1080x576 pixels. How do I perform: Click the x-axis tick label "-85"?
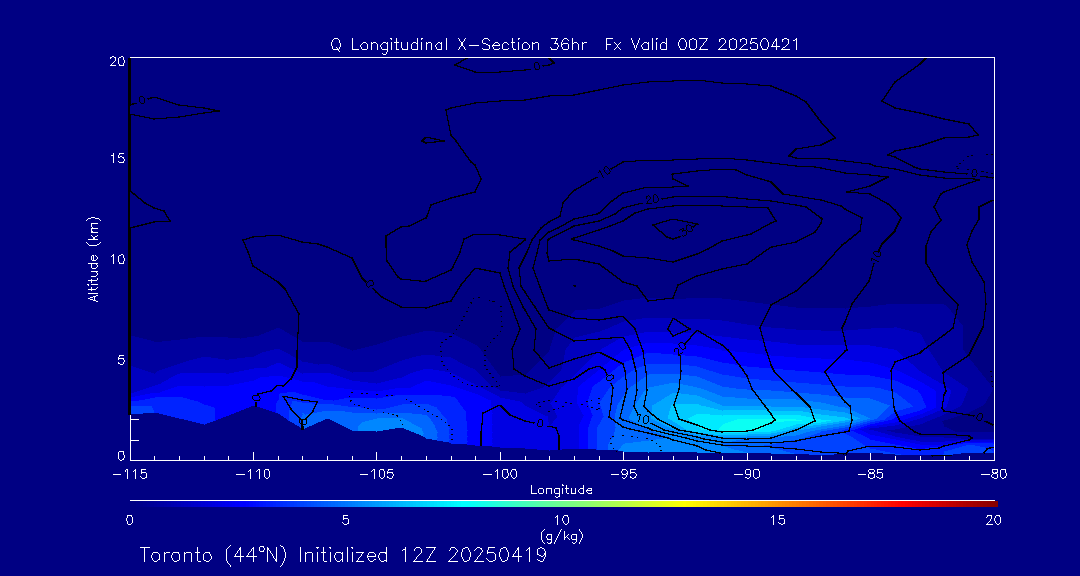point(871,475)
